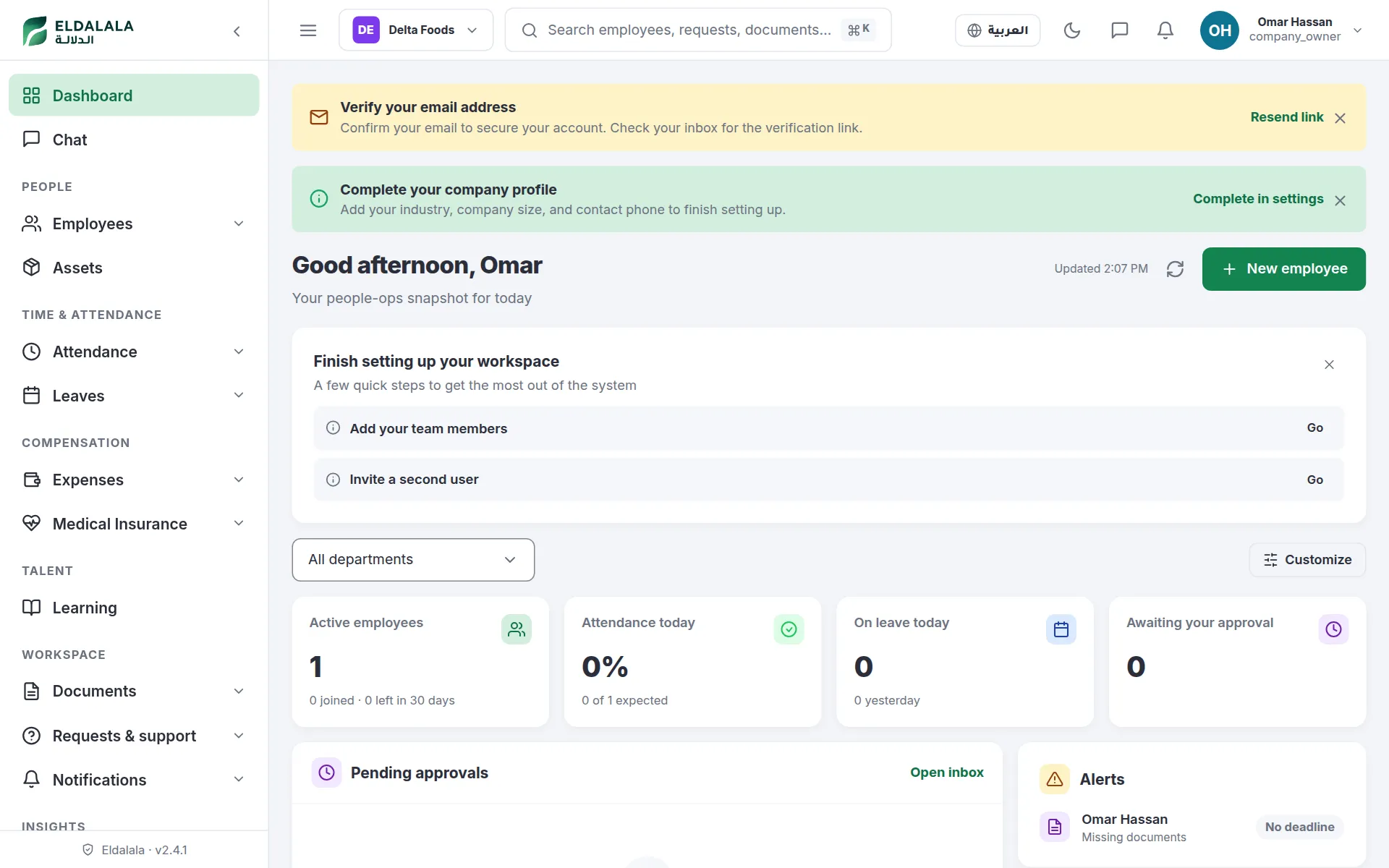Click the Omar Hassan missing documents icon
The image size is (1389, 868).
[x=1055, y=827]
